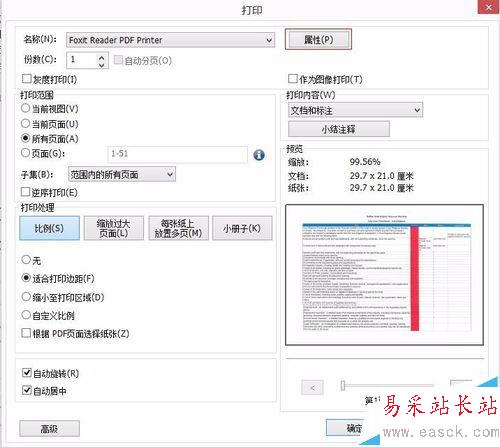Click the document size 29.7 x 21.0 text
This screenshot has height=447, width=500.
click(x=382, y=176)
